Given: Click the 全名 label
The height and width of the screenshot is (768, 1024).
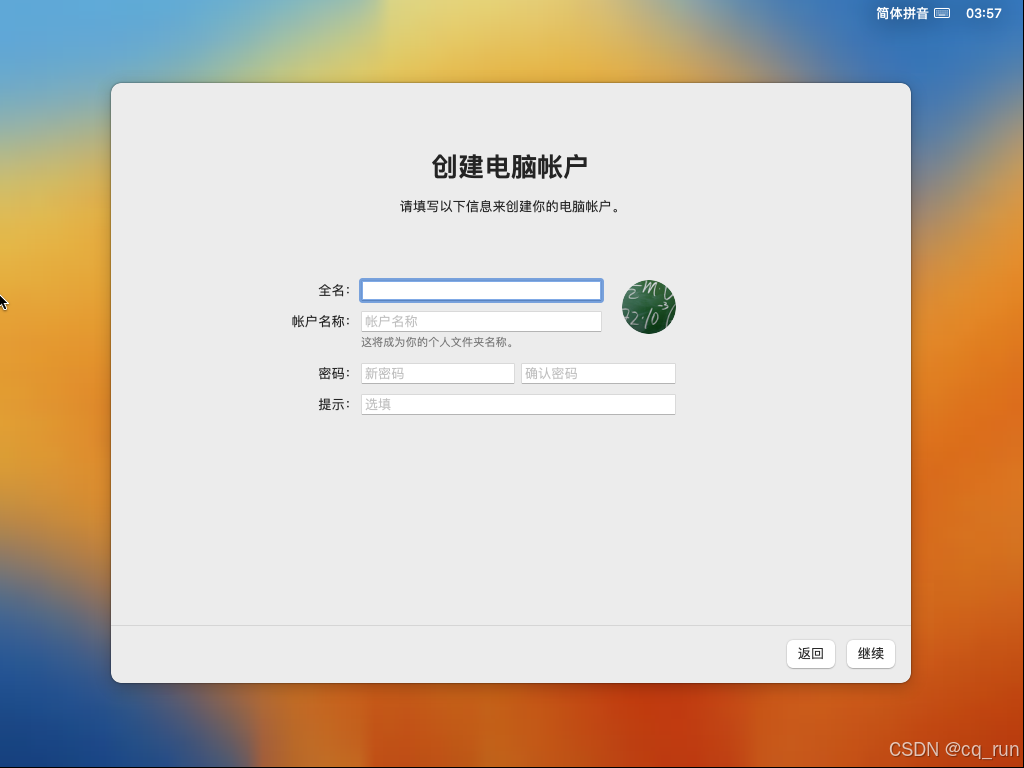Looking at the screenshot, I should 334,291.
